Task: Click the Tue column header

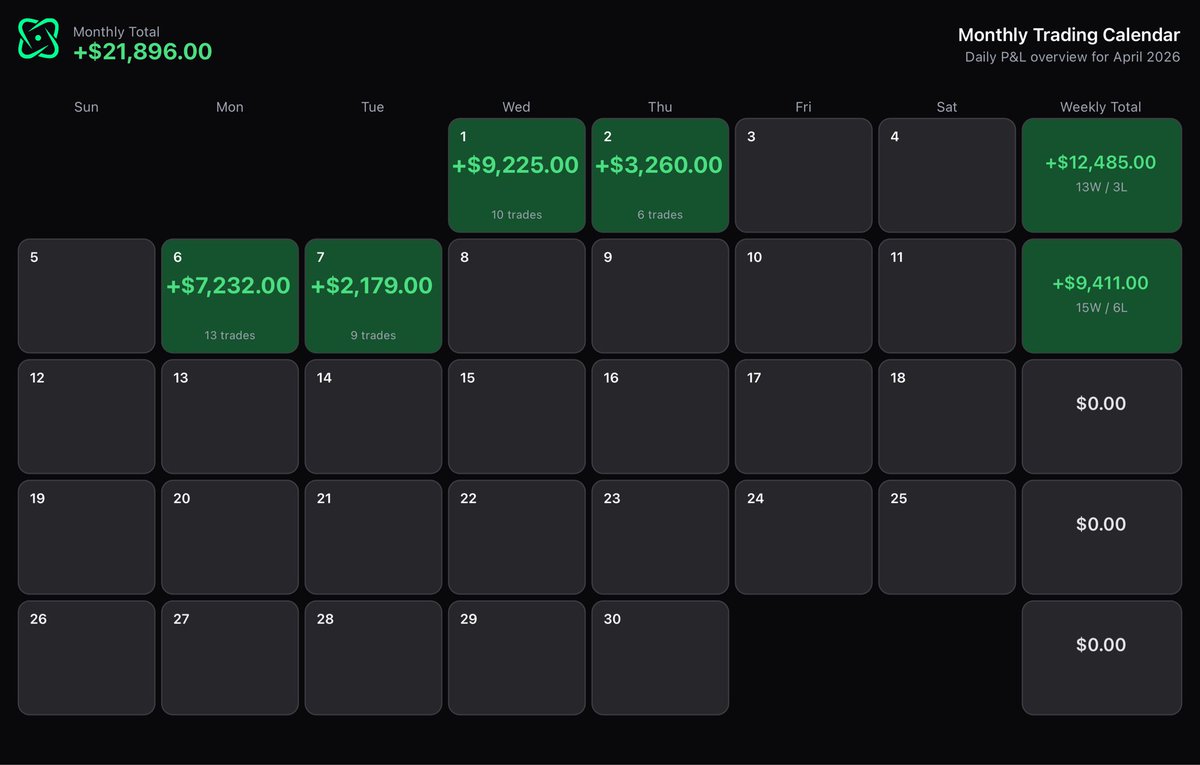Action: [373, 107]
